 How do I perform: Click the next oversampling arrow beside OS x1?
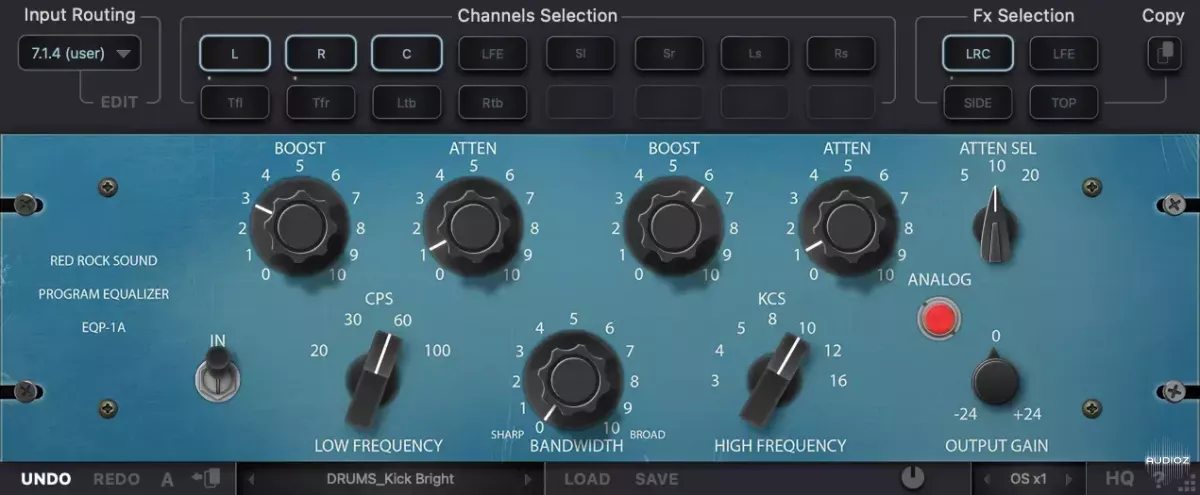click(x=1069, y=479)
